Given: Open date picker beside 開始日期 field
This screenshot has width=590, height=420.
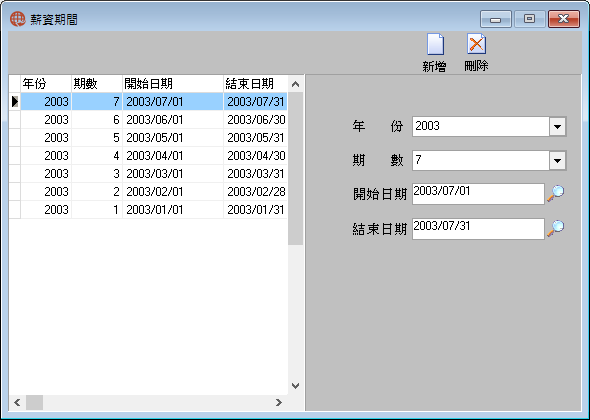Looking at the screenshot, I should point(555,194).
